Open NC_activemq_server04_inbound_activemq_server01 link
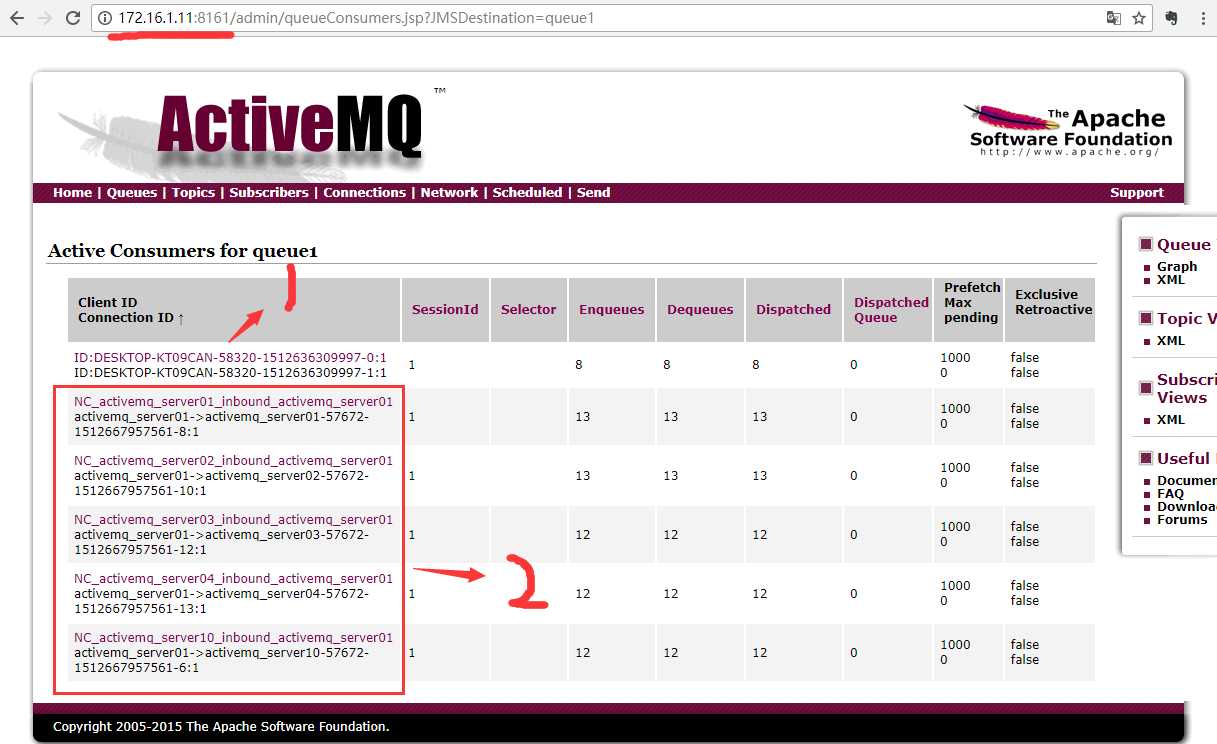 pyautogui.click(x=233, y=579)
